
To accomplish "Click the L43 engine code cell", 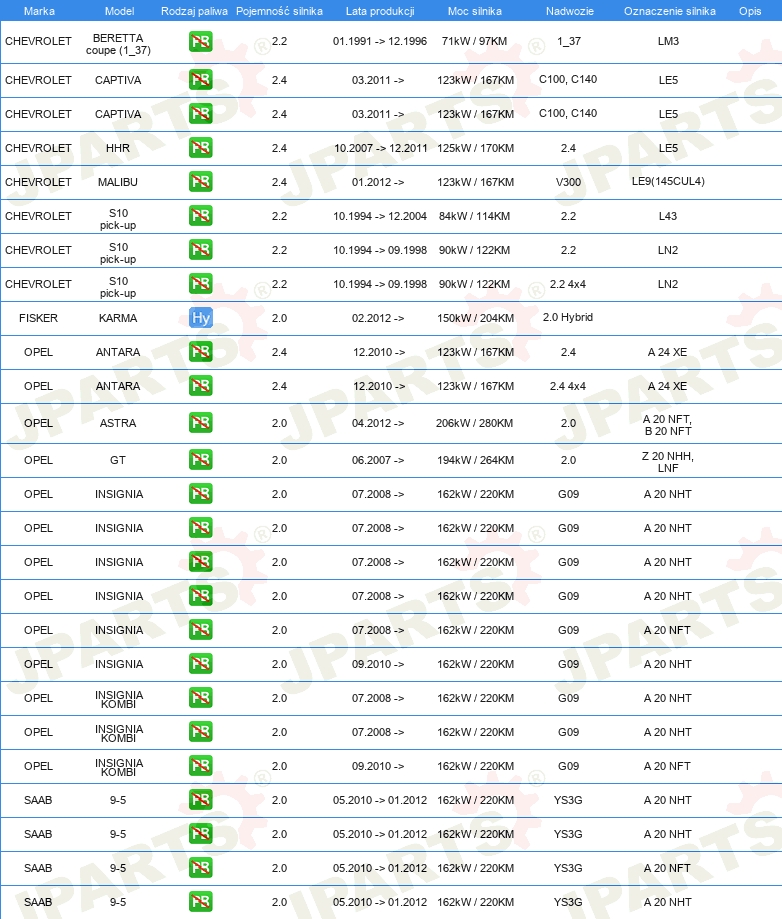I will [668, 216].
